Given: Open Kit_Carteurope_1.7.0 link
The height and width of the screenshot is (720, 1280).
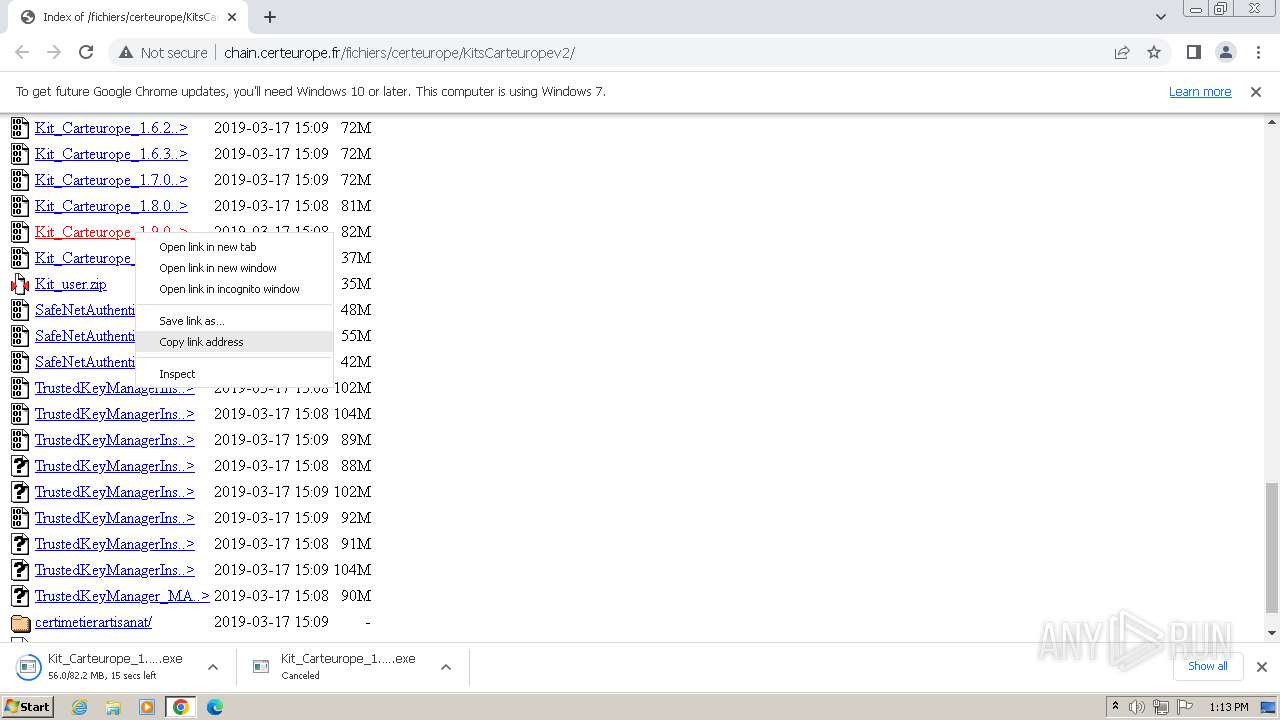Looking at the screenshot, I should point(111,180).
